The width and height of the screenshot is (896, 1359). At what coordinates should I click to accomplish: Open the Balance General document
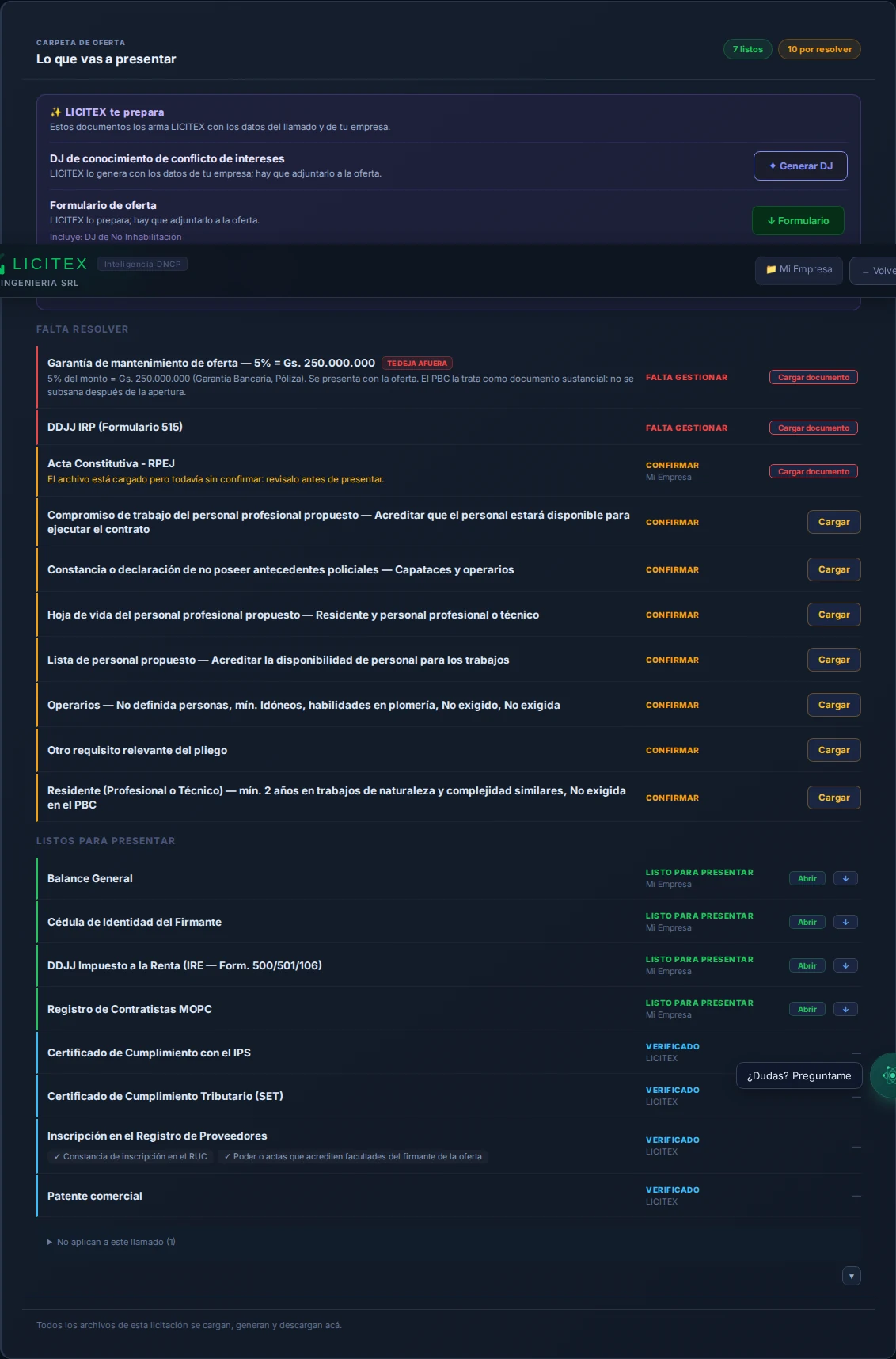807,878
